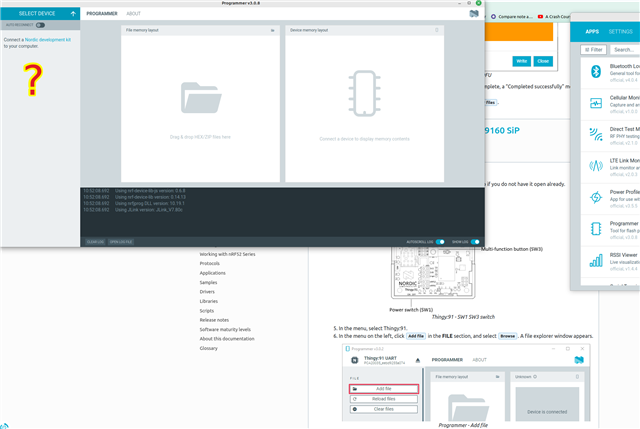Open the Drivers documentation link
Screen dimensions: 640x429
coord(207,292)
